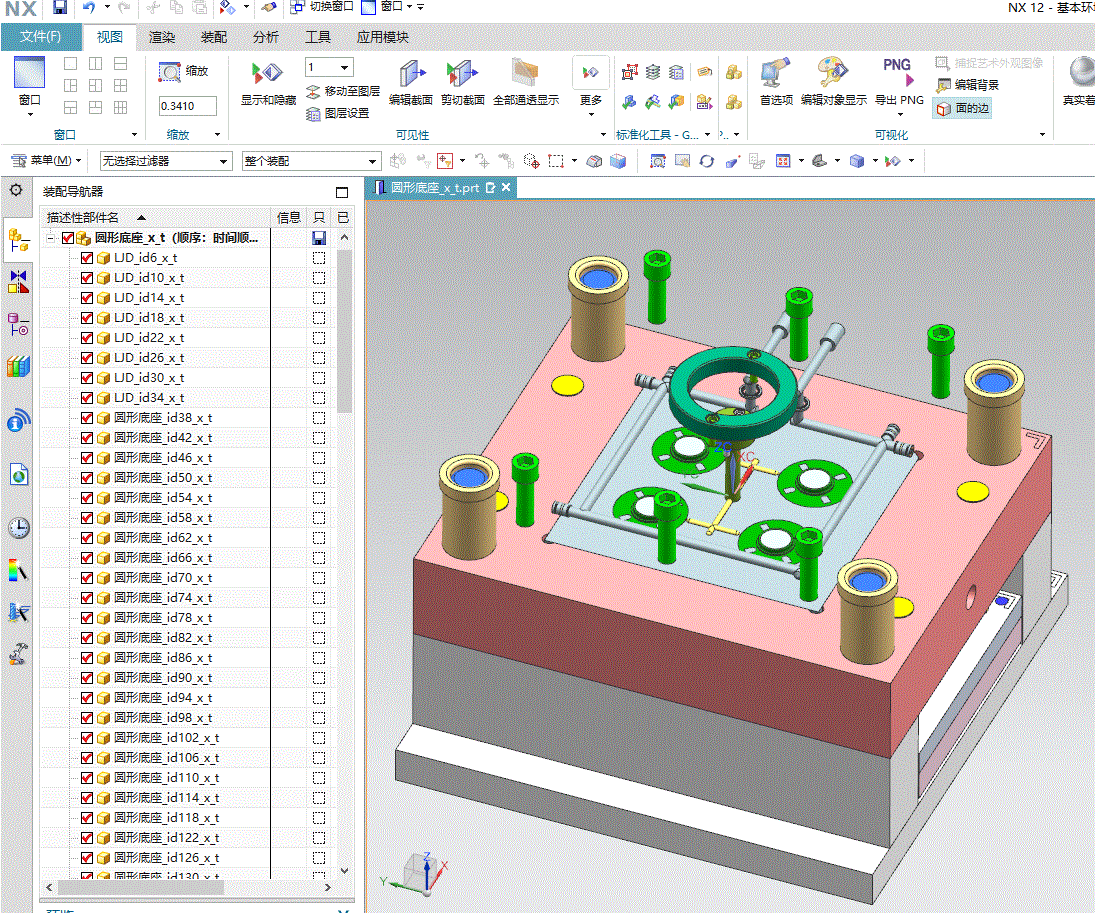Uncheck the LJD_id6_x_t component checkbox
The image size is (1095, 913).
coord(87,258)
